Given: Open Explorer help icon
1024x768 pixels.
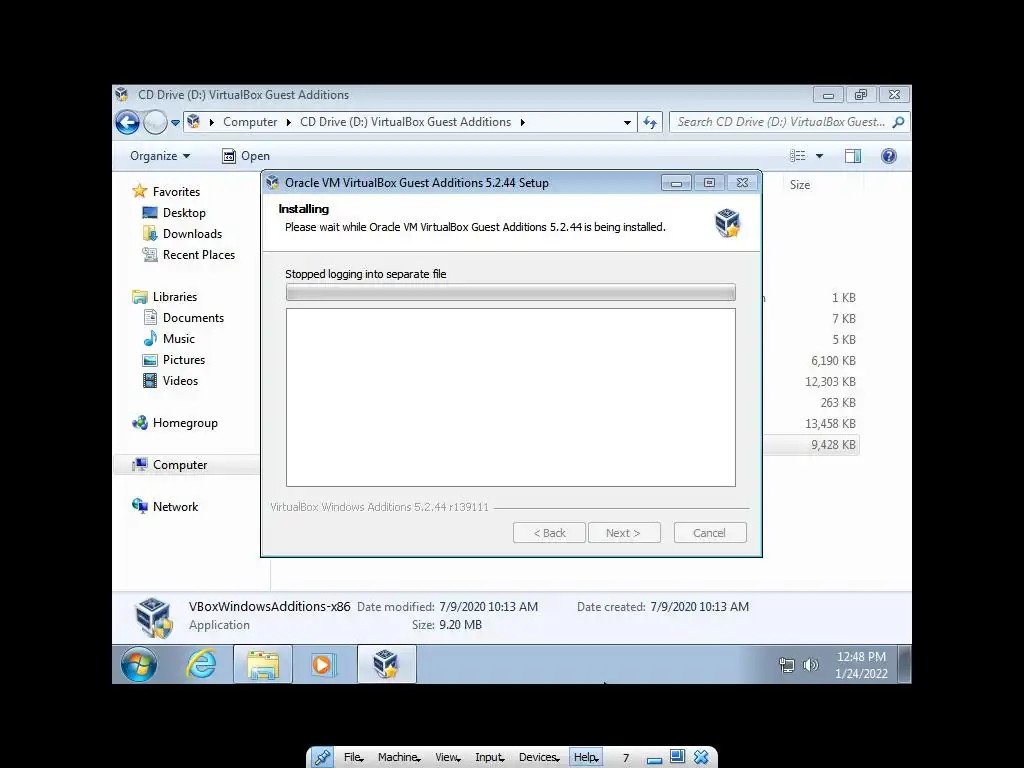Looking at the screenshot, I should coord(889,156).
